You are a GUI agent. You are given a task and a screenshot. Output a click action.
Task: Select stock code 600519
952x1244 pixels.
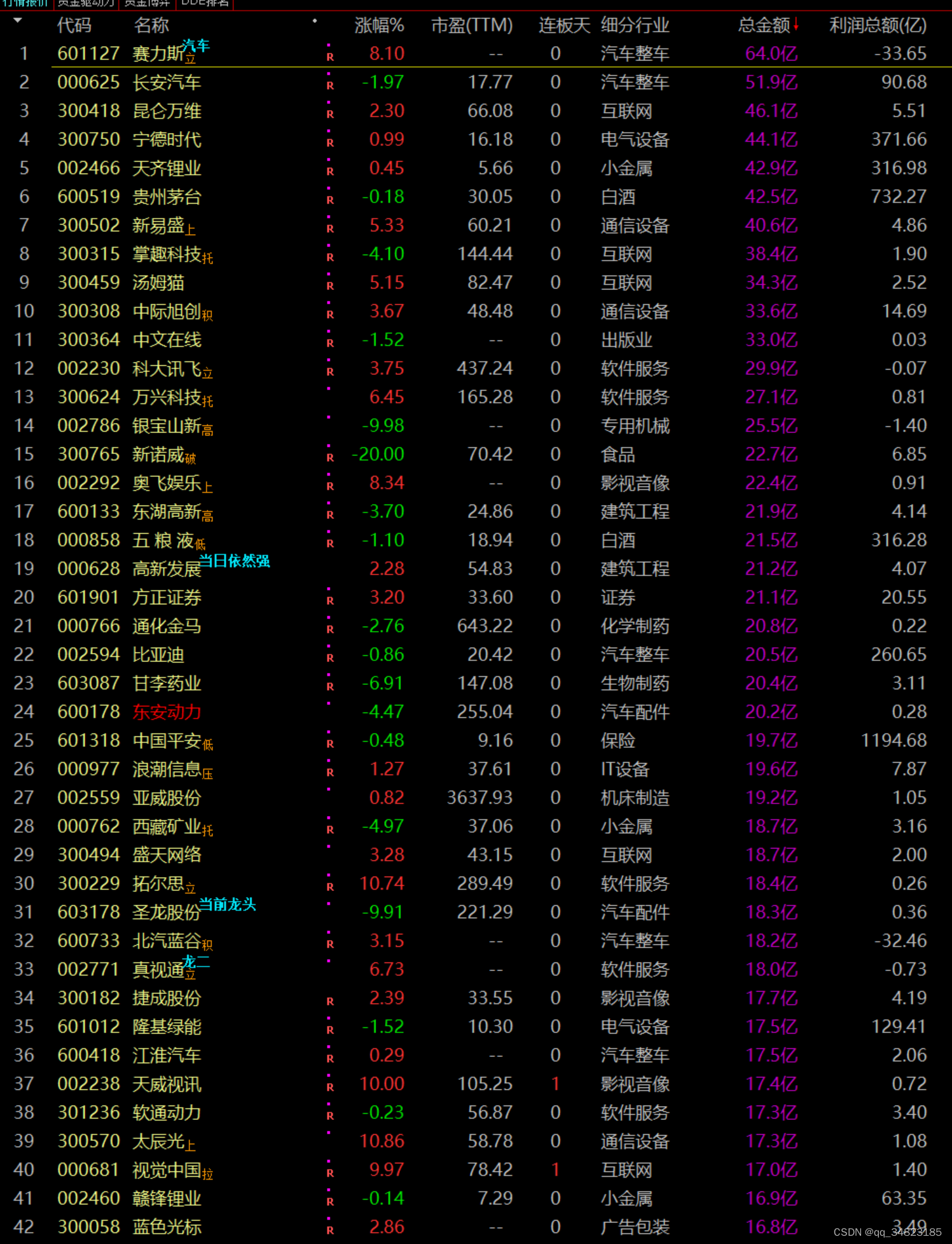click(88, 197)
